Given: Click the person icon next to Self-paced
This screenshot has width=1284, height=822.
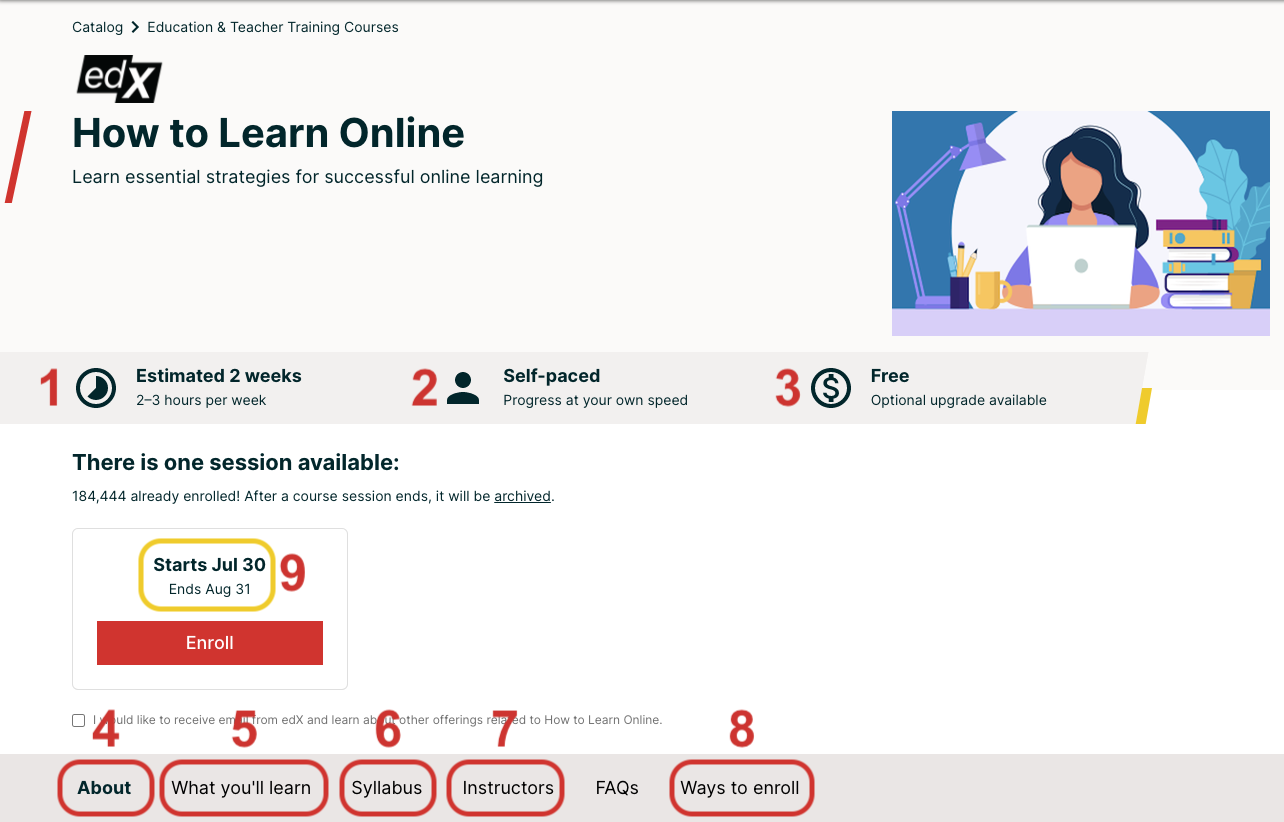Looking at the screenshot, I should (x=463, y=388).
